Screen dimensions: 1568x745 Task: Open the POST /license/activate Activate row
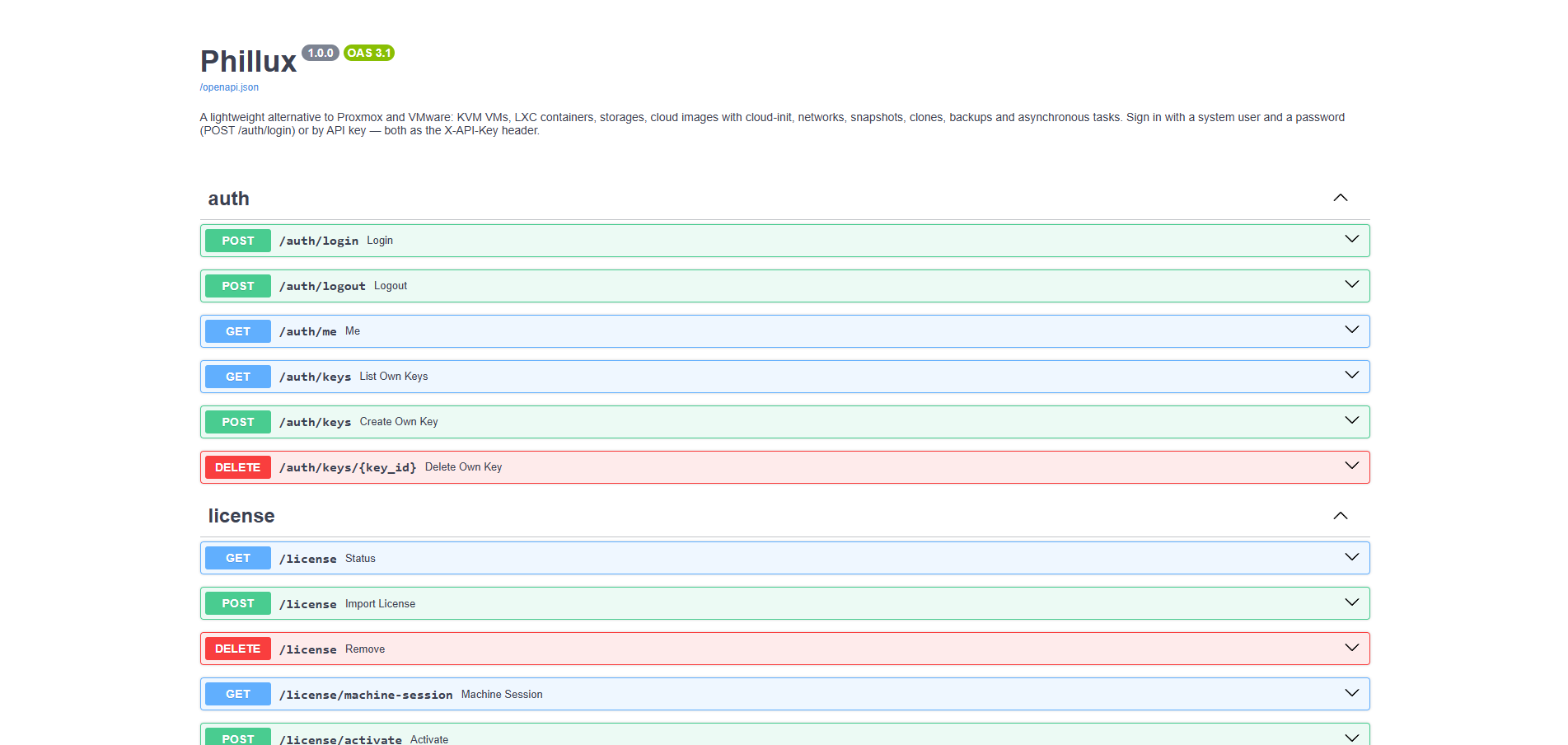784,734
